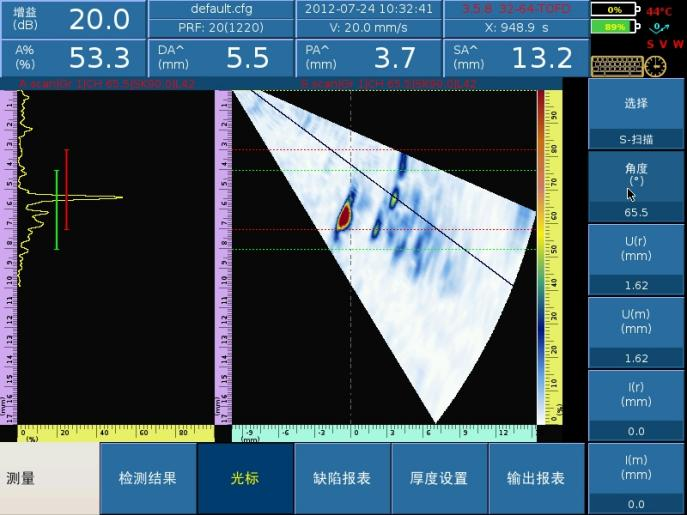Open the 厚度设置 thickness settings
Image resolution: width=687 pixels, height=515 pixels.
pos(439,479)
